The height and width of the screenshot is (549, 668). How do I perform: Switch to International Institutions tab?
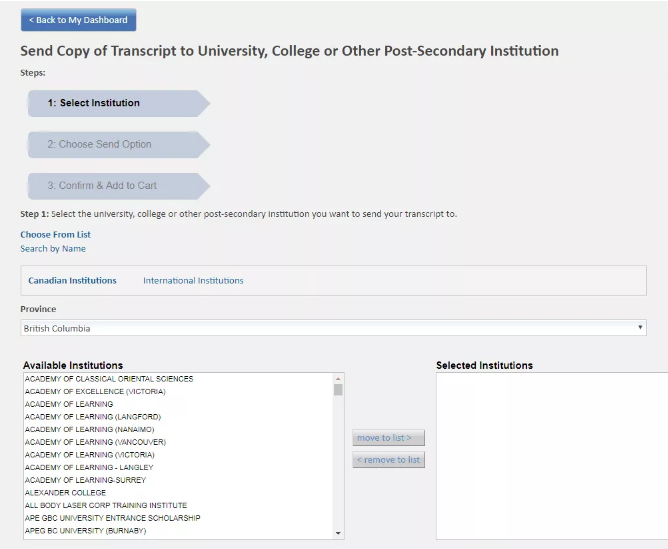pyautogui.click(x=193, y=281)
